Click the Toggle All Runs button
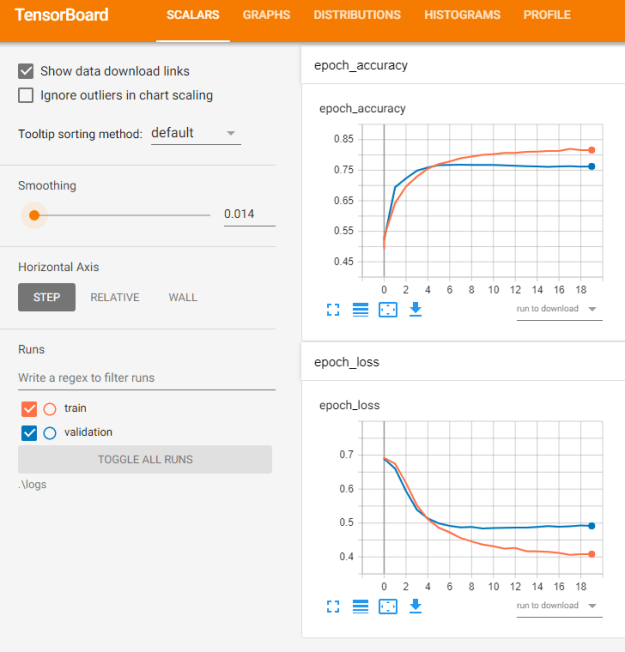 145,460
